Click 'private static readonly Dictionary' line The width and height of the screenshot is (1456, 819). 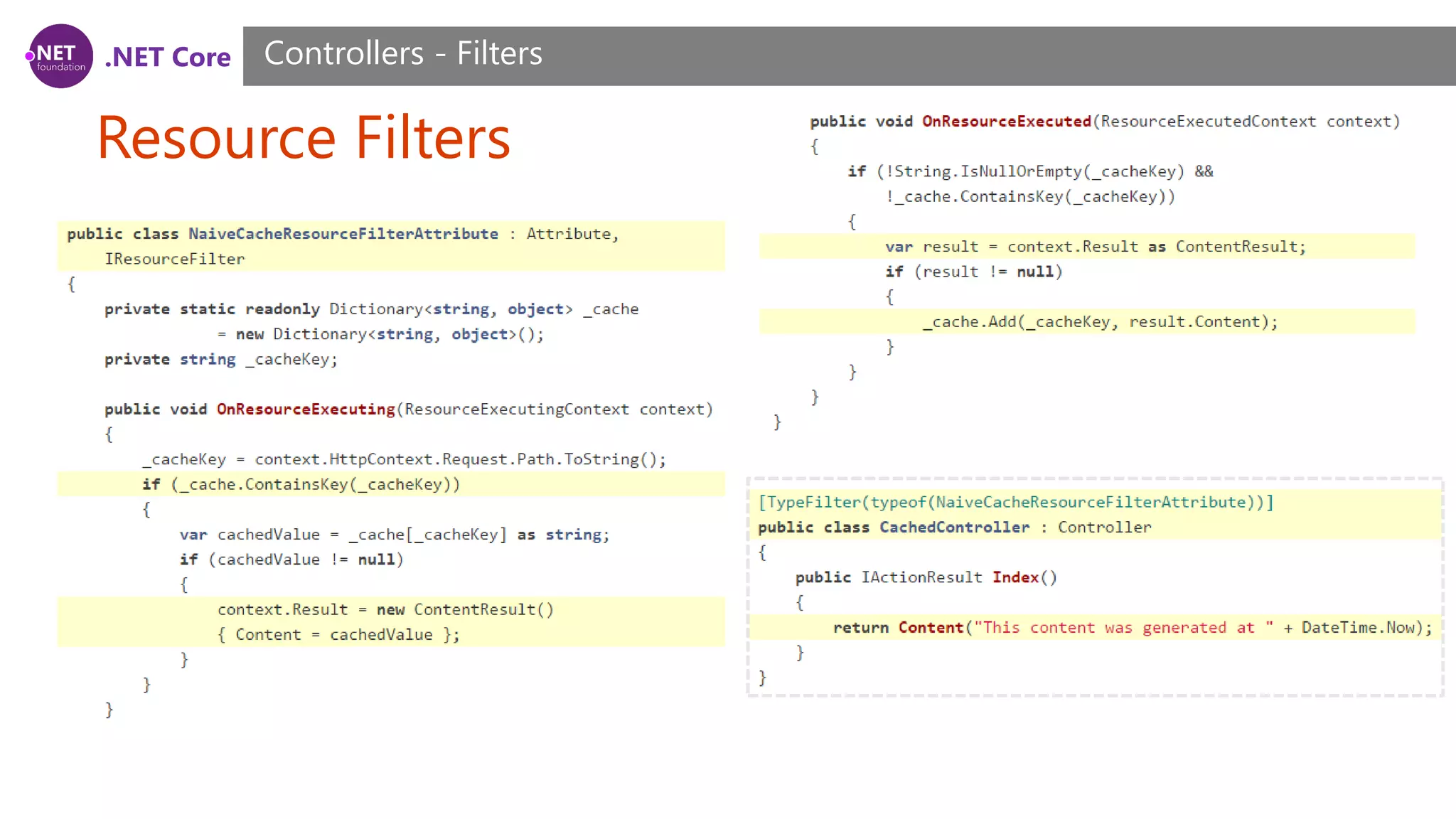coord(371,309)
